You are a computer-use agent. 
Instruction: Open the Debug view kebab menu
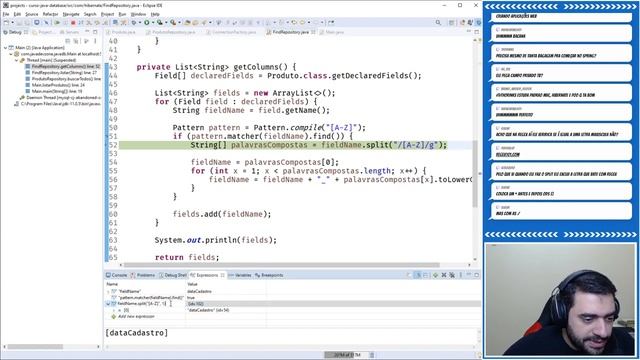[95, 41]
